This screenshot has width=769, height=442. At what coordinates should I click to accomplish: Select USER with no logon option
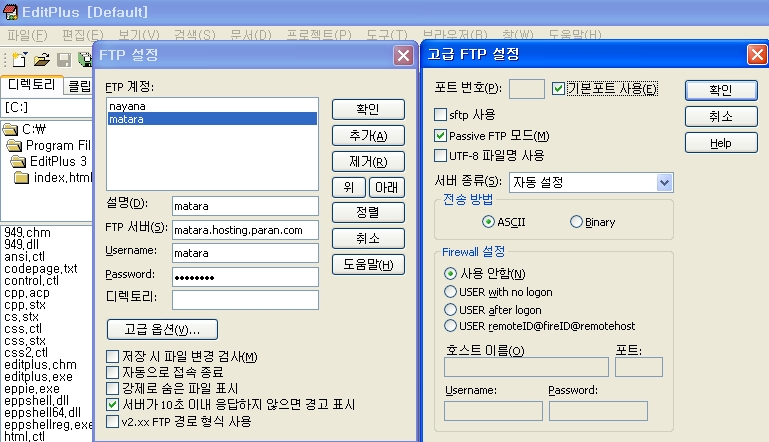point(450,291)
